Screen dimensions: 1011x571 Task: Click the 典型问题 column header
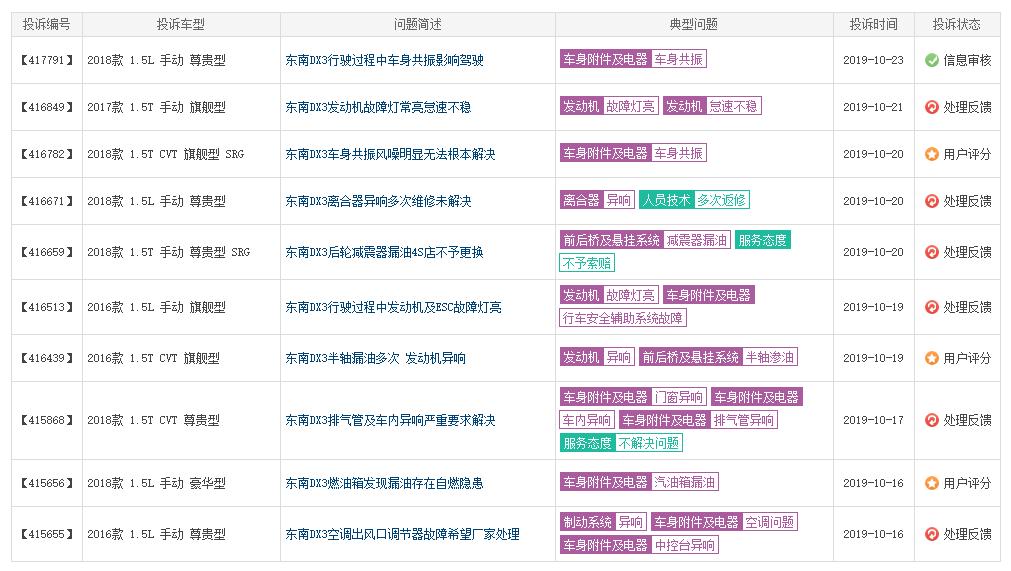[x=694, y=24]
